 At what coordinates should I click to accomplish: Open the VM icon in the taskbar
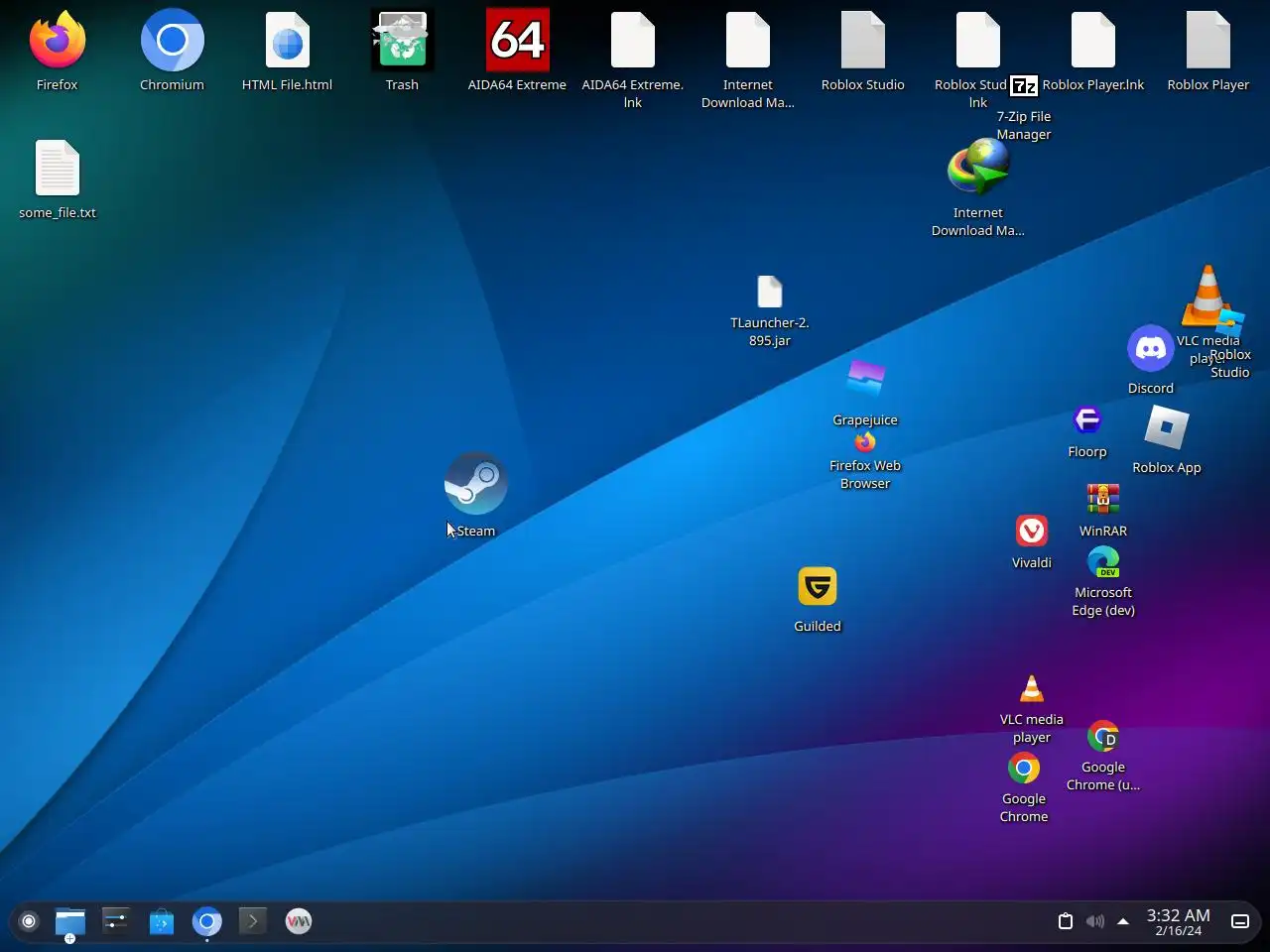pos(299,921)
